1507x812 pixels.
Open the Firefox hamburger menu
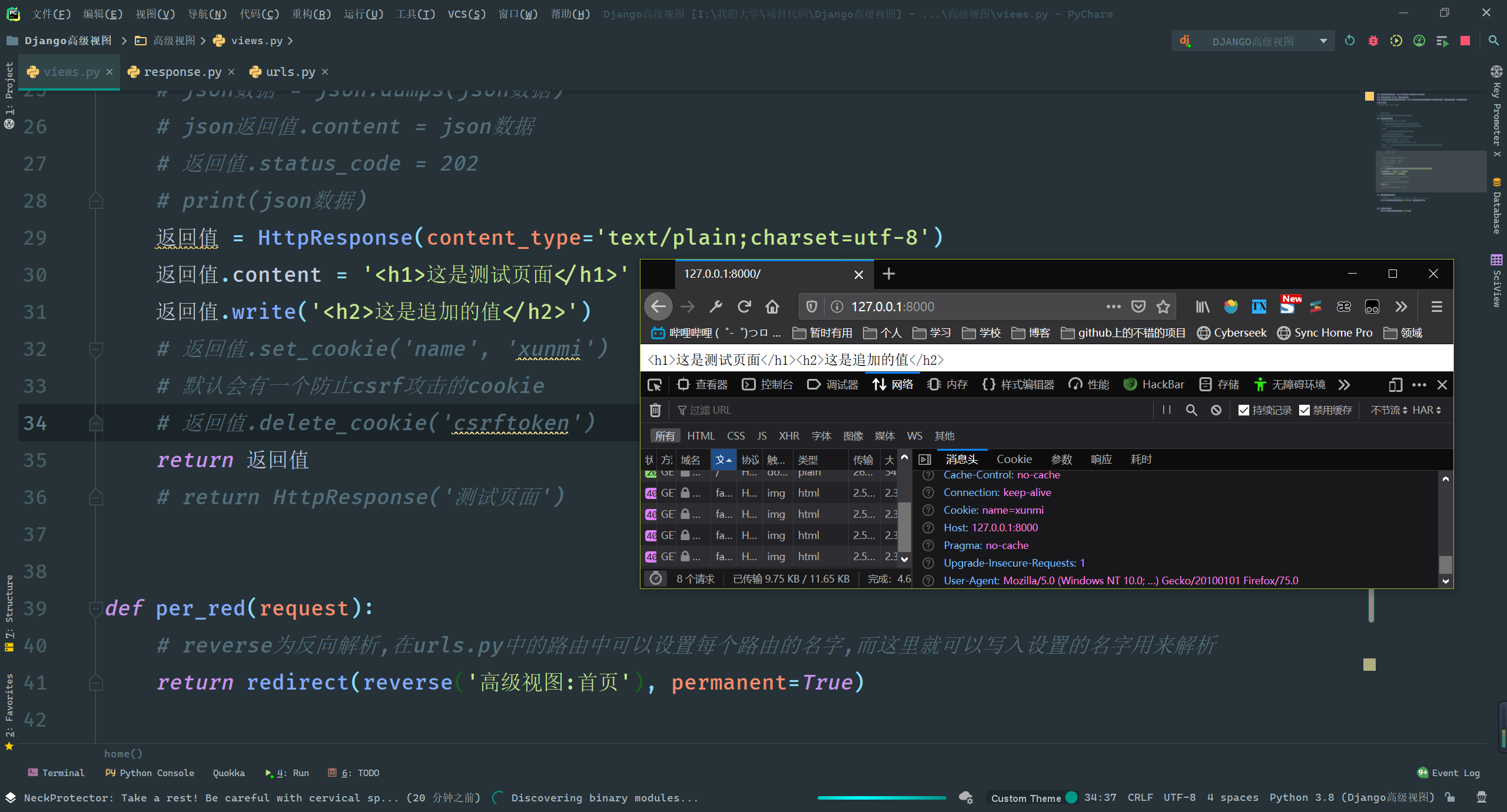coord(1436,307)
